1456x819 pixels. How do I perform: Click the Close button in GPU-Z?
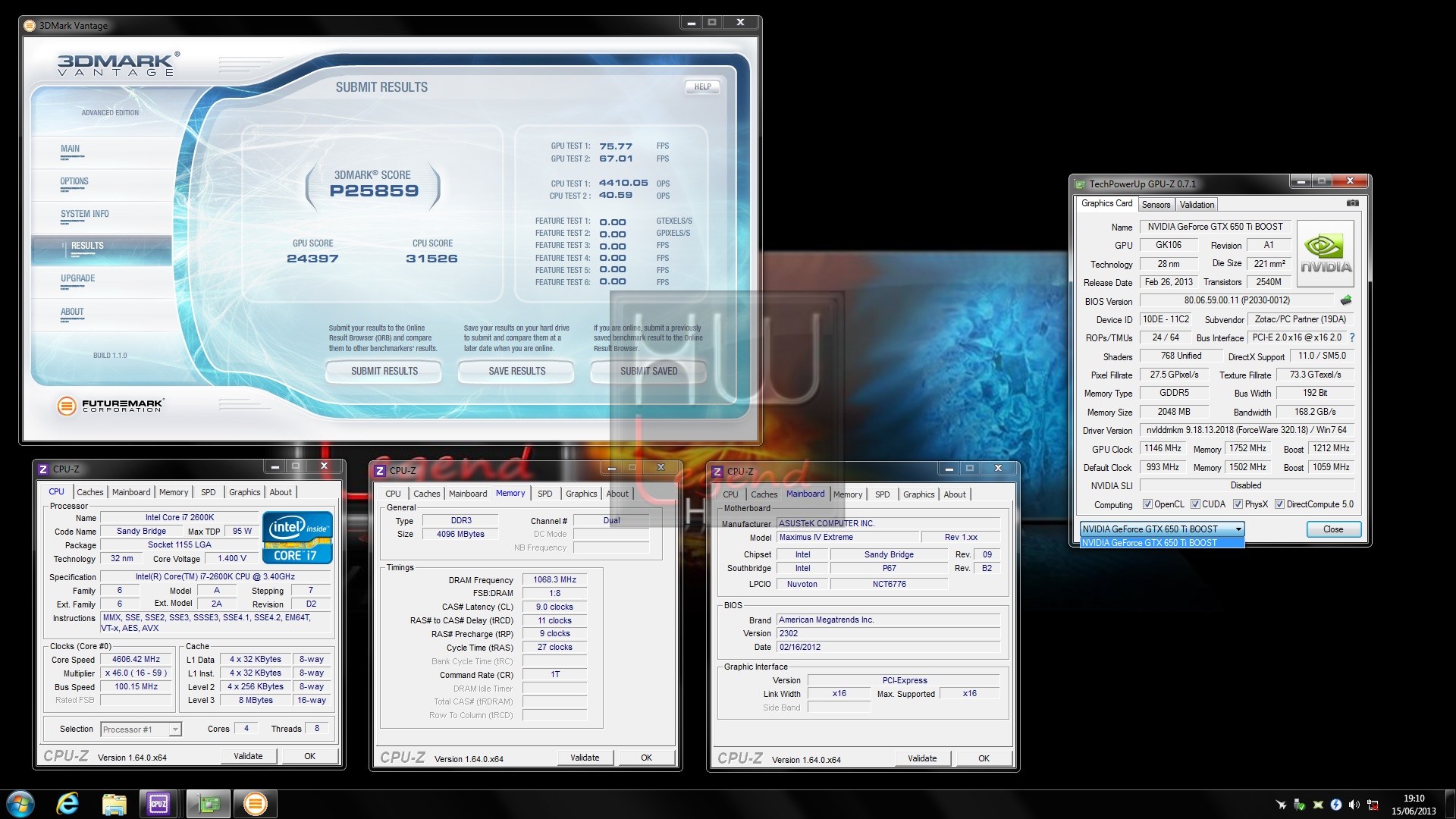point(1333,529)
